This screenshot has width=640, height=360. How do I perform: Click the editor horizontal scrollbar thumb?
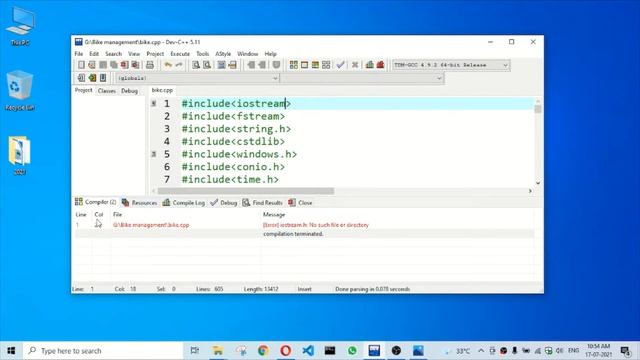(x=246, y=191)
